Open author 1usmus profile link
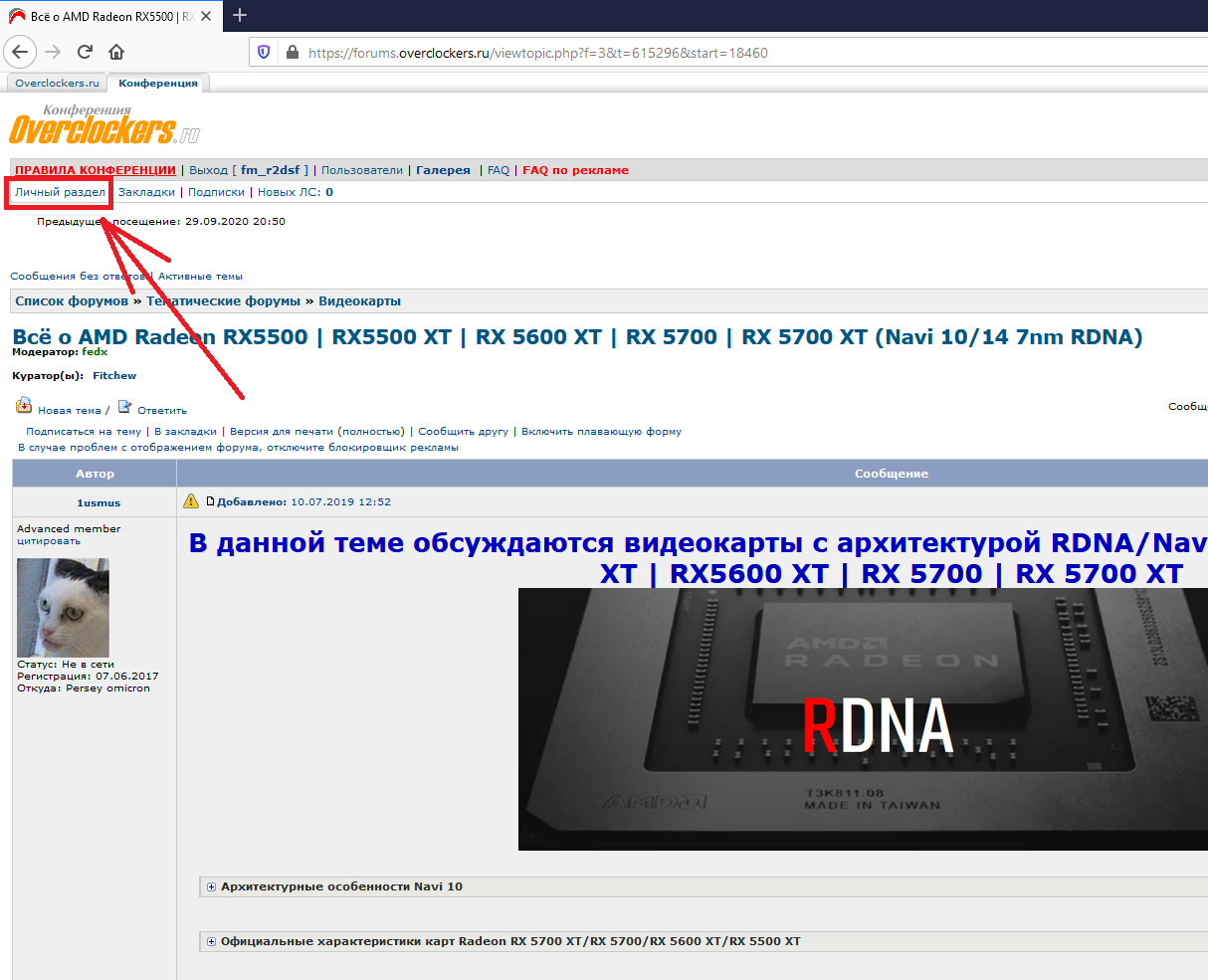Viewport: 1208px width, 980px height. point(99,503)
